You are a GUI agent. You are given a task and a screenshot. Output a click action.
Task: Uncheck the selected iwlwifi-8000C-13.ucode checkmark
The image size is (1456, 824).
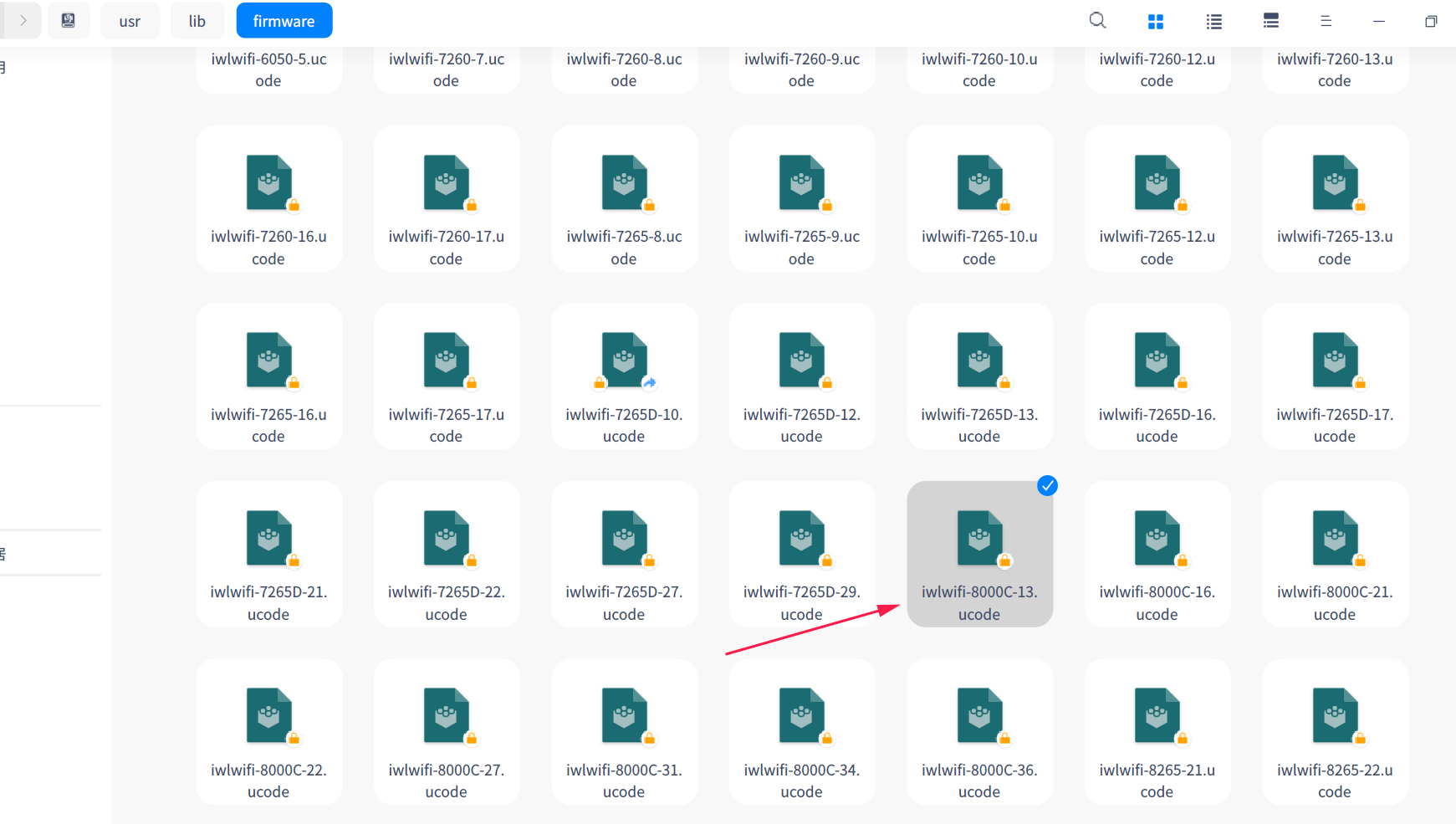[x=1047, y=486]
